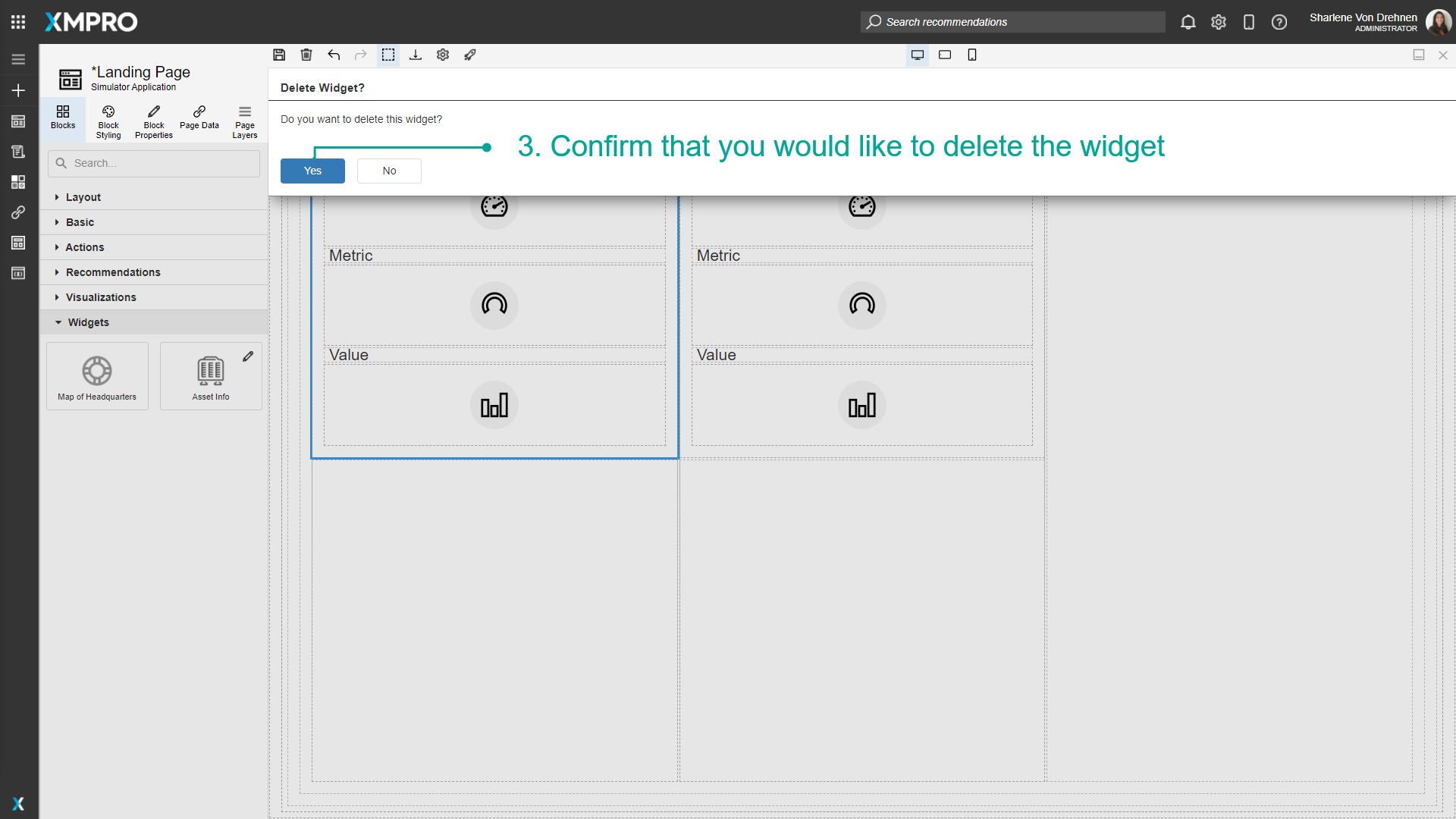The image size is (1456, 819).
Task: Click the XMPRO app launcher grid icon
Action: 18,21
